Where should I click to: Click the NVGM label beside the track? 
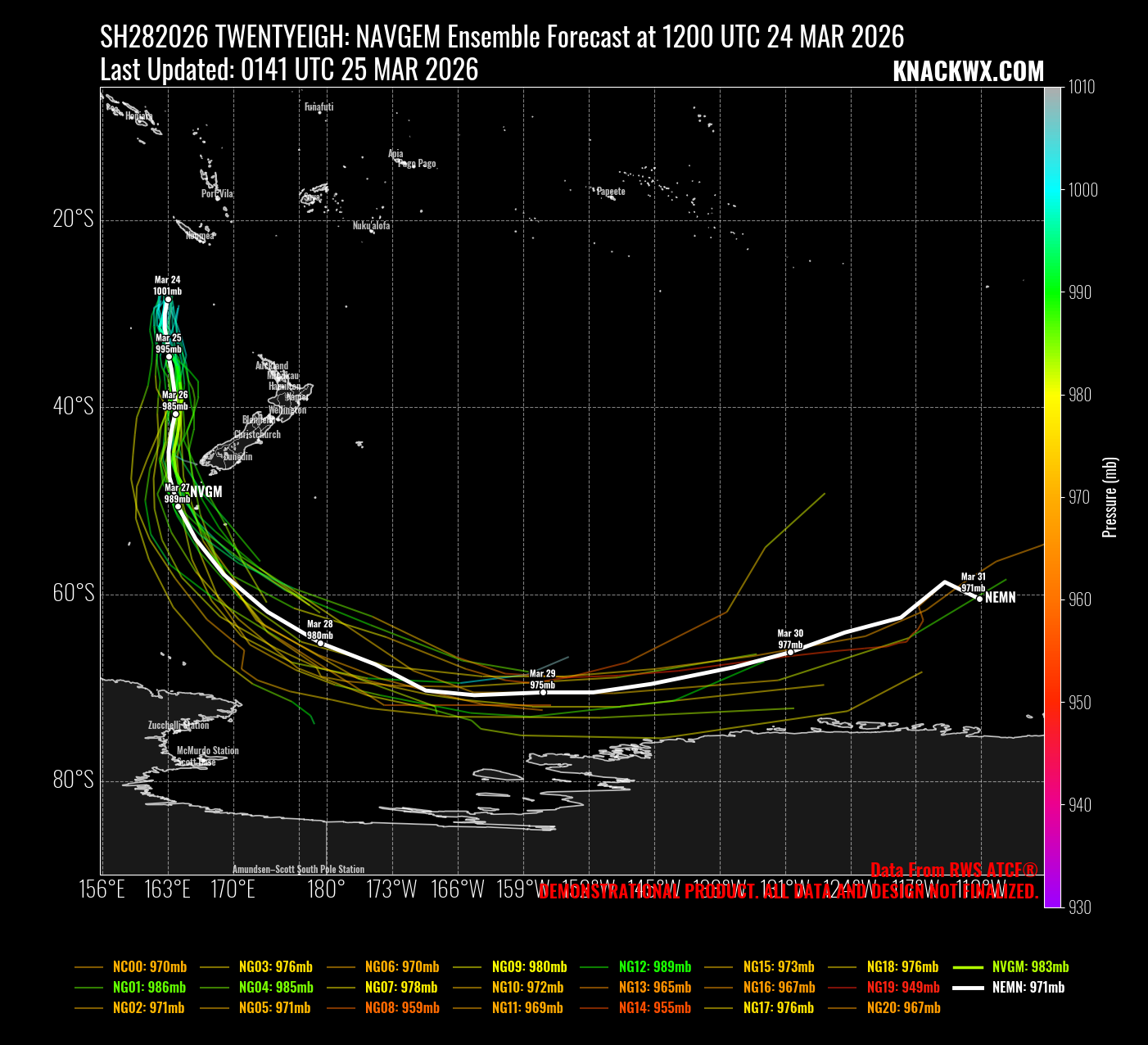point(206,491)
